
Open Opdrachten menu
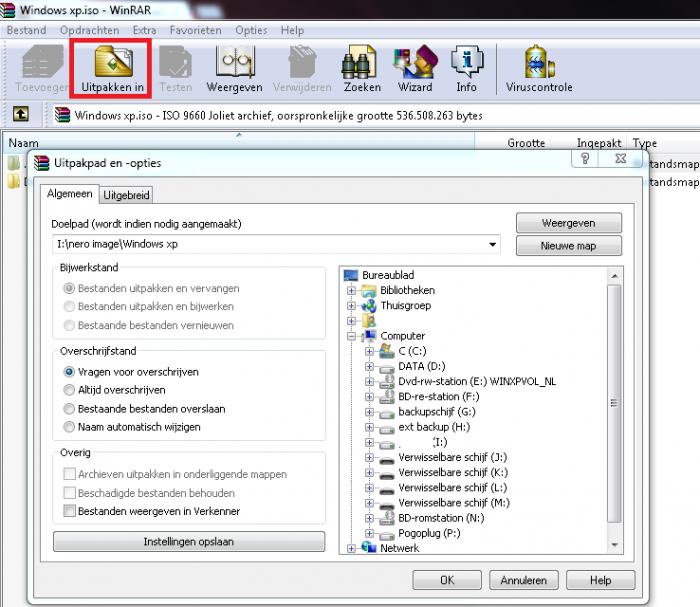(x=89, y=30)
